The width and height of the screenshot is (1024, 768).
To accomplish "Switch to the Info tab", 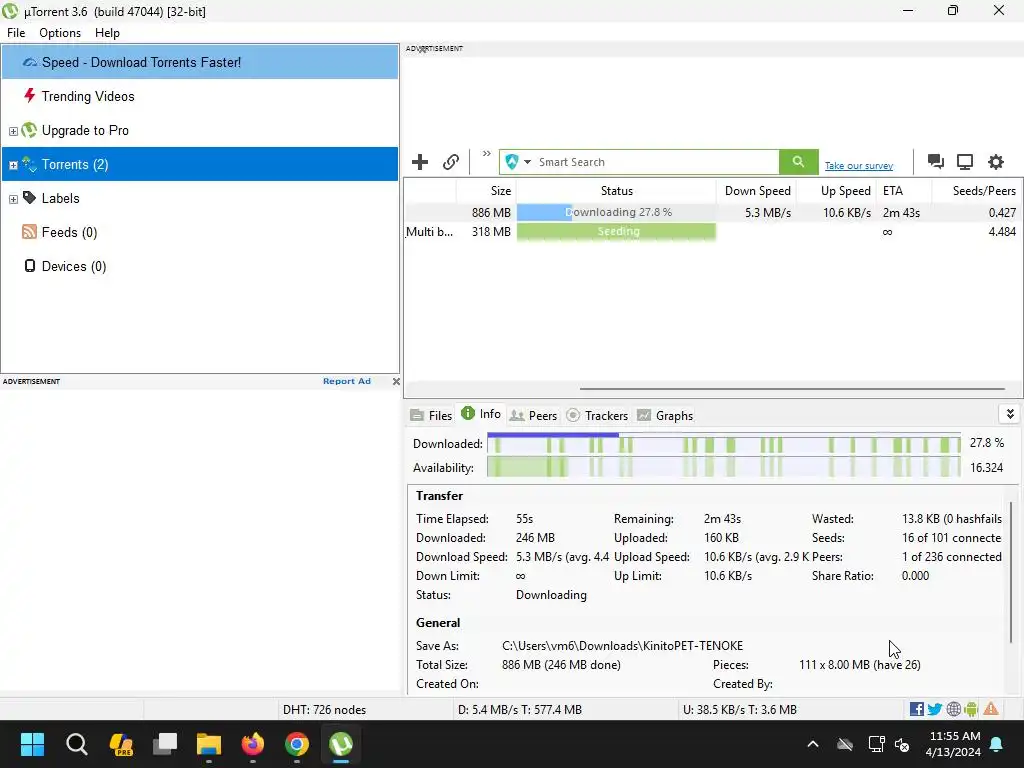I will click(481, 414).
